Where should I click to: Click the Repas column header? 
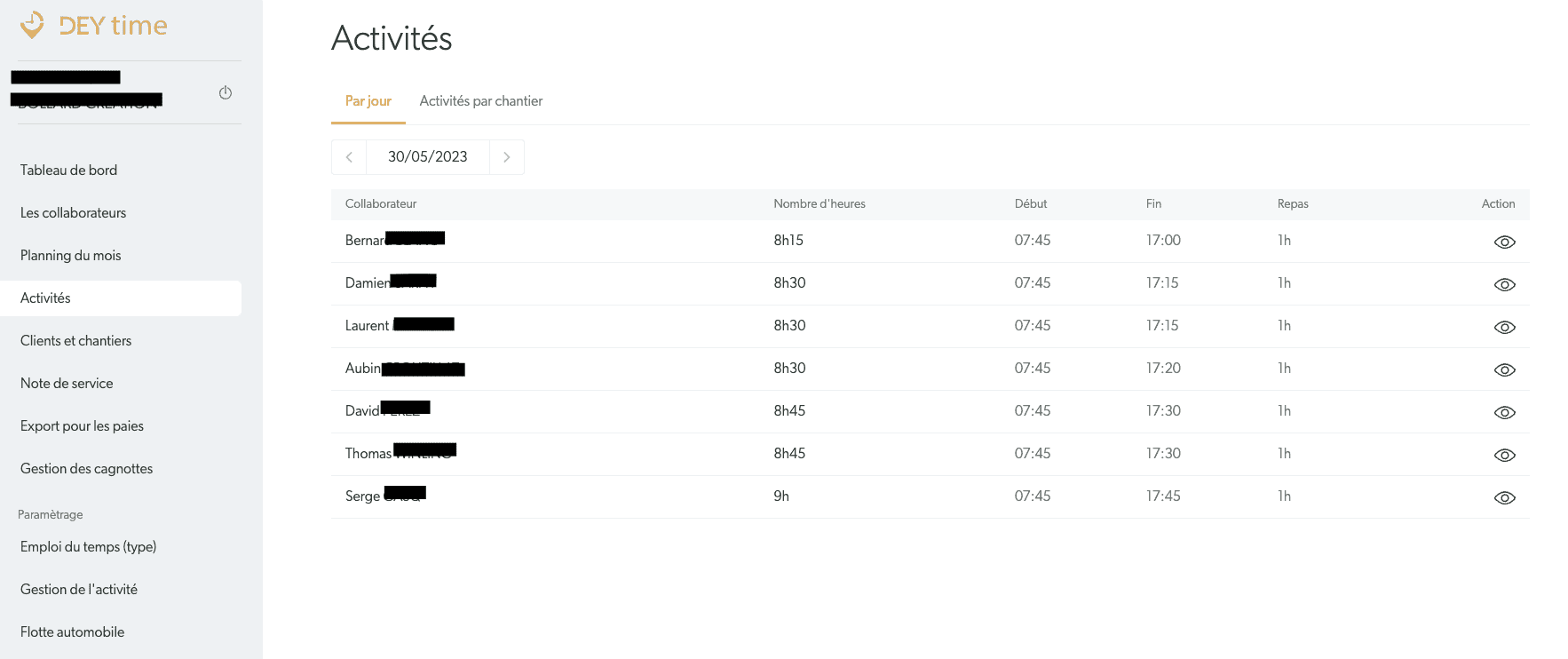pyautogui.click(x=1293, y=204)
